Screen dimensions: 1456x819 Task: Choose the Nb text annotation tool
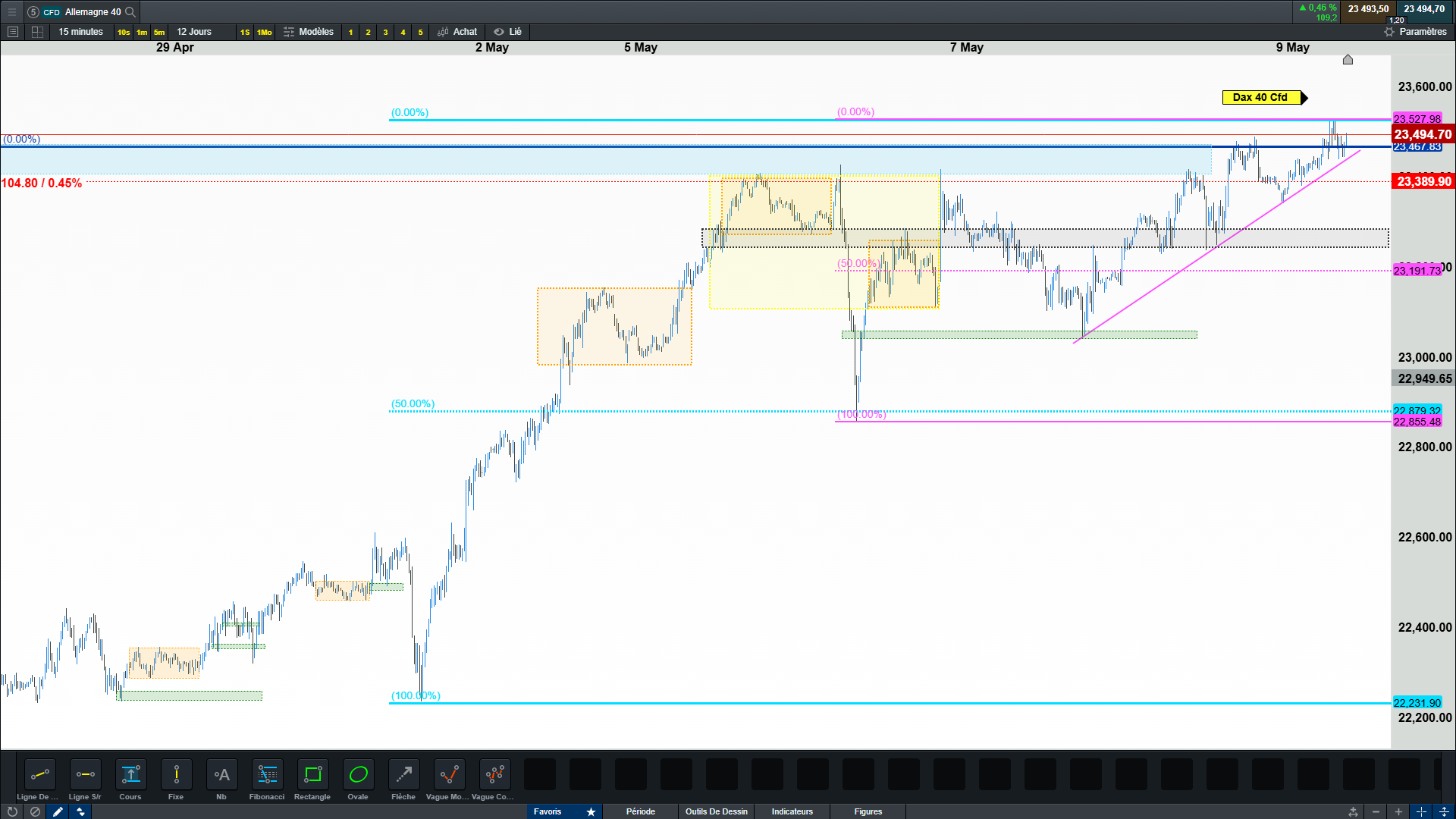click(221, 775)
